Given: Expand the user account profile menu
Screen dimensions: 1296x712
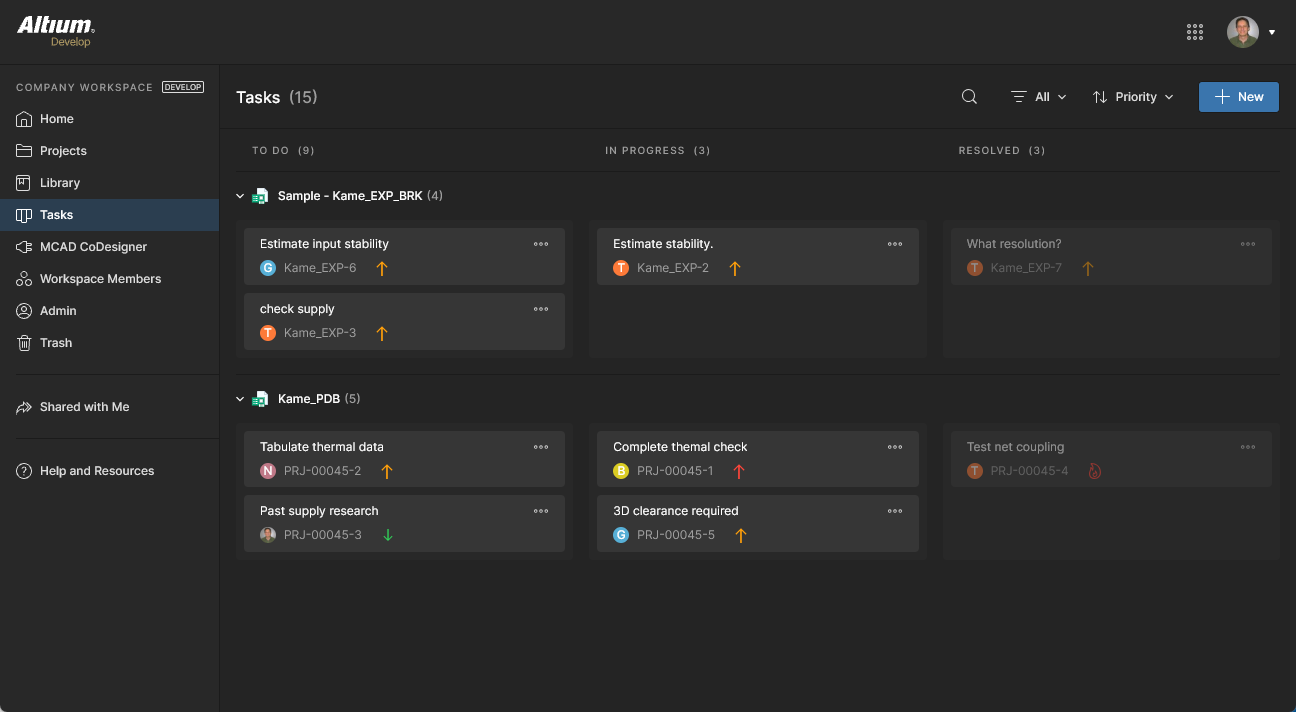Looking at the screenshot, I should 1252,32.
